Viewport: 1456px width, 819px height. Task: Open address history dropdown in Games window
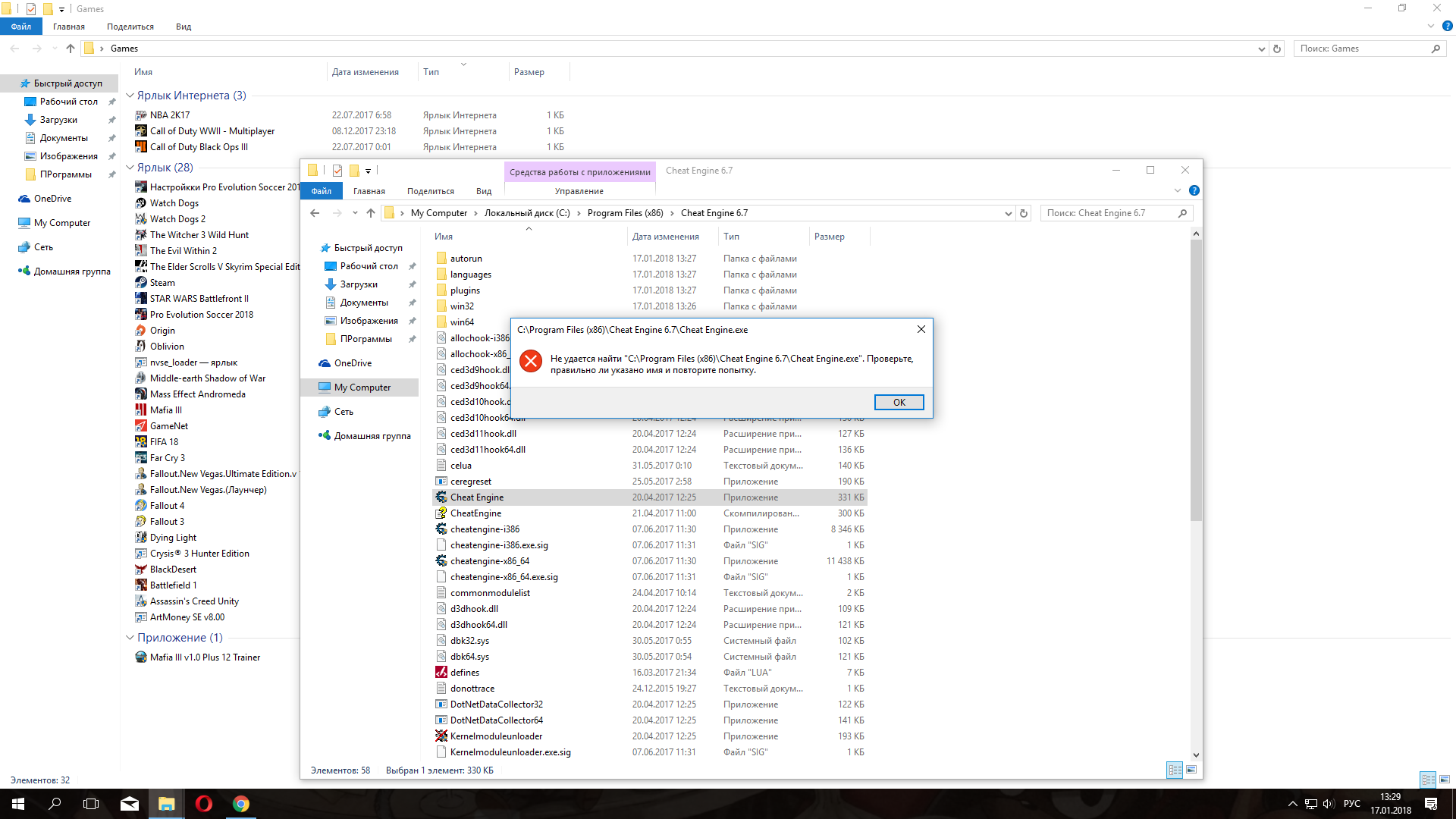(1262, 49)
